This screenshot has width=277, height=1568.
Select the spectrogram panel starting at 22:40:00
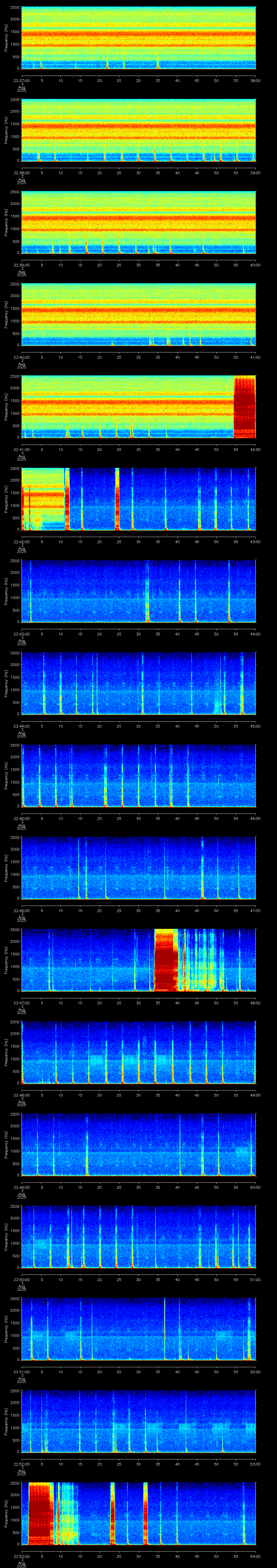coord(139,315)
